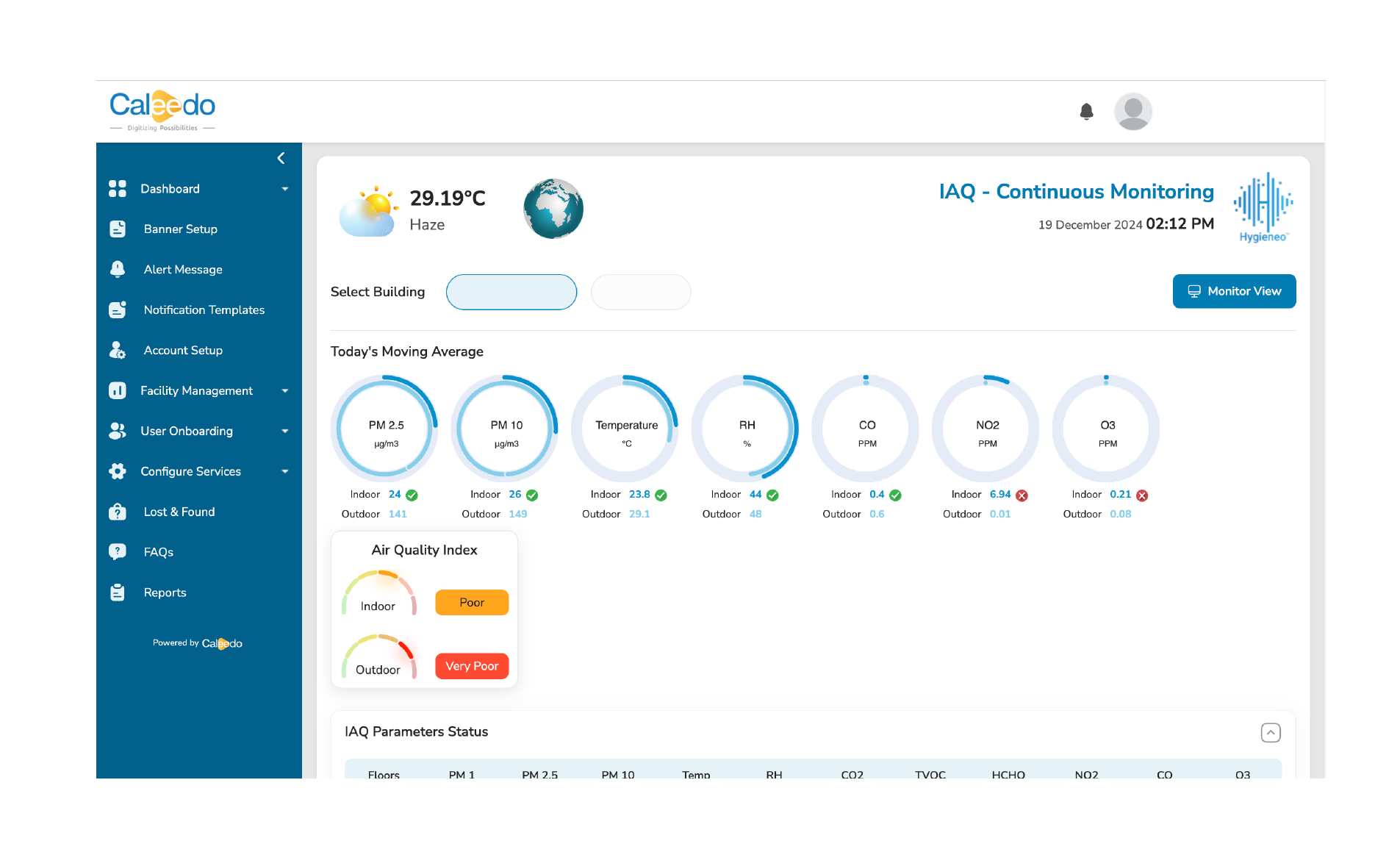Viewport: 1400px width, 852px height.
Task: Select the second white building pill
Action: pos(641,292)
